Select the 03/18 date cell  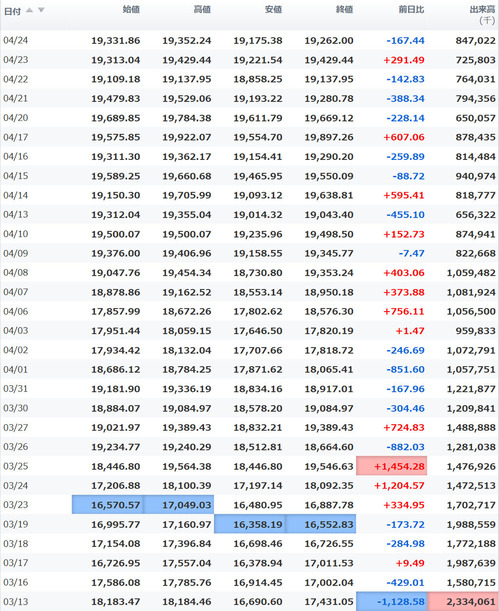point(16,544)
